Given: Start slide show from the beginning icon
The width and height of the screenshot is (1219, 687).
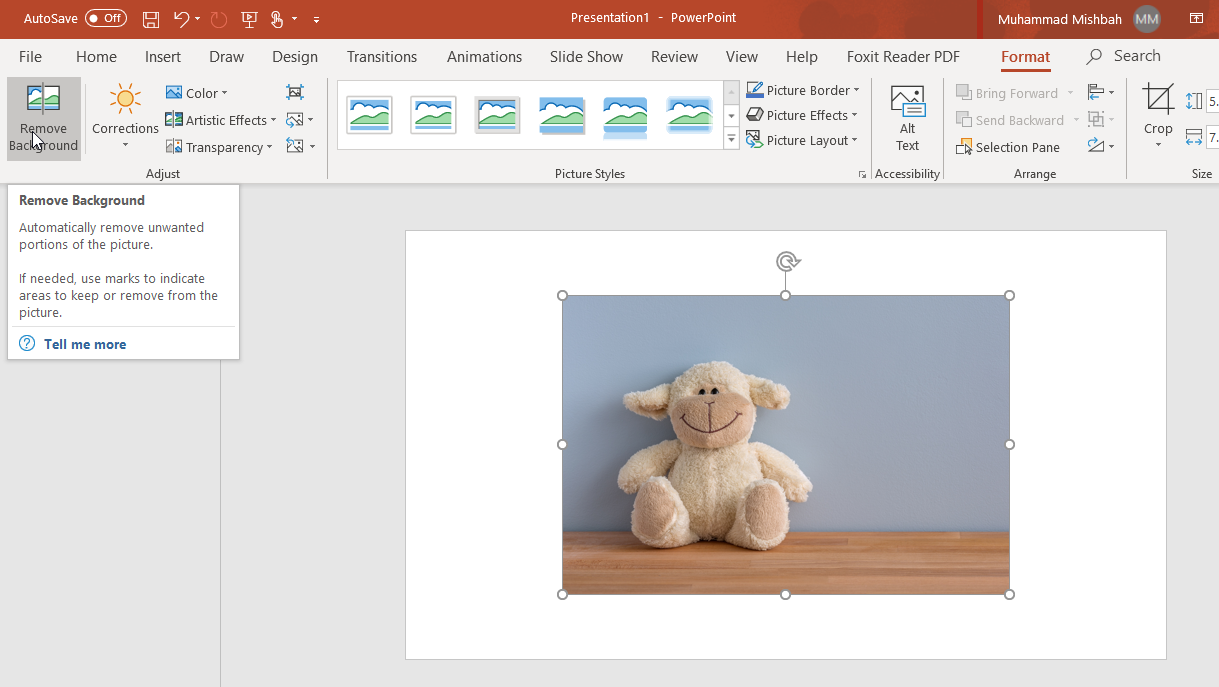Looking at the screenshot, I should (x=249, y=18).
